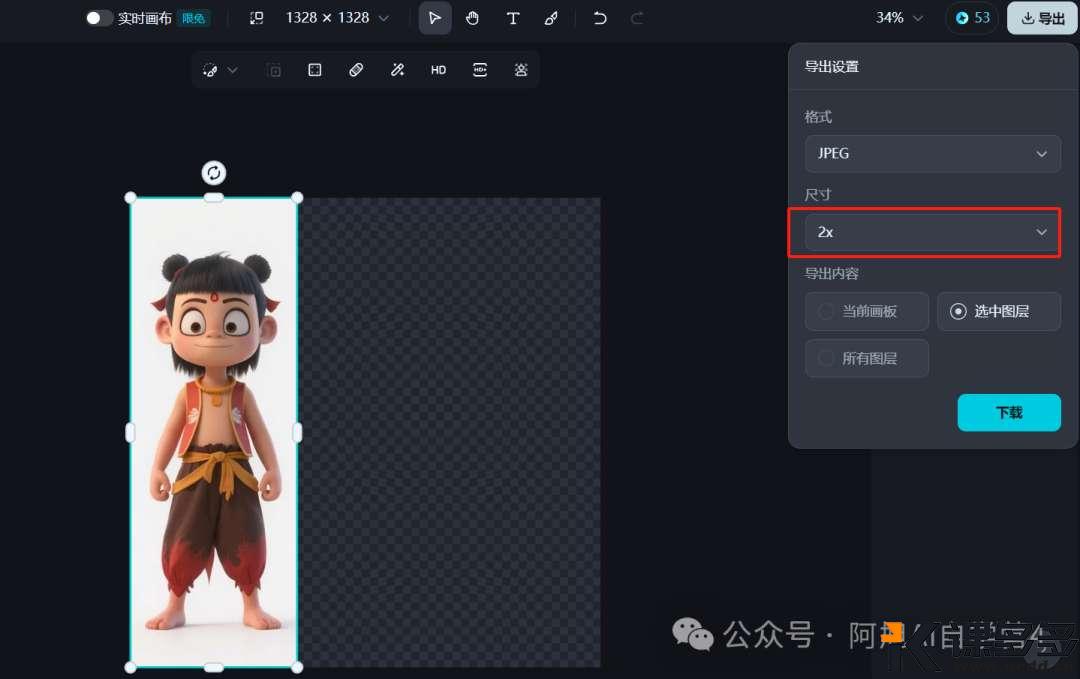
Task: Click the top-right corner resize handle
Action: (x=297, y=198)
